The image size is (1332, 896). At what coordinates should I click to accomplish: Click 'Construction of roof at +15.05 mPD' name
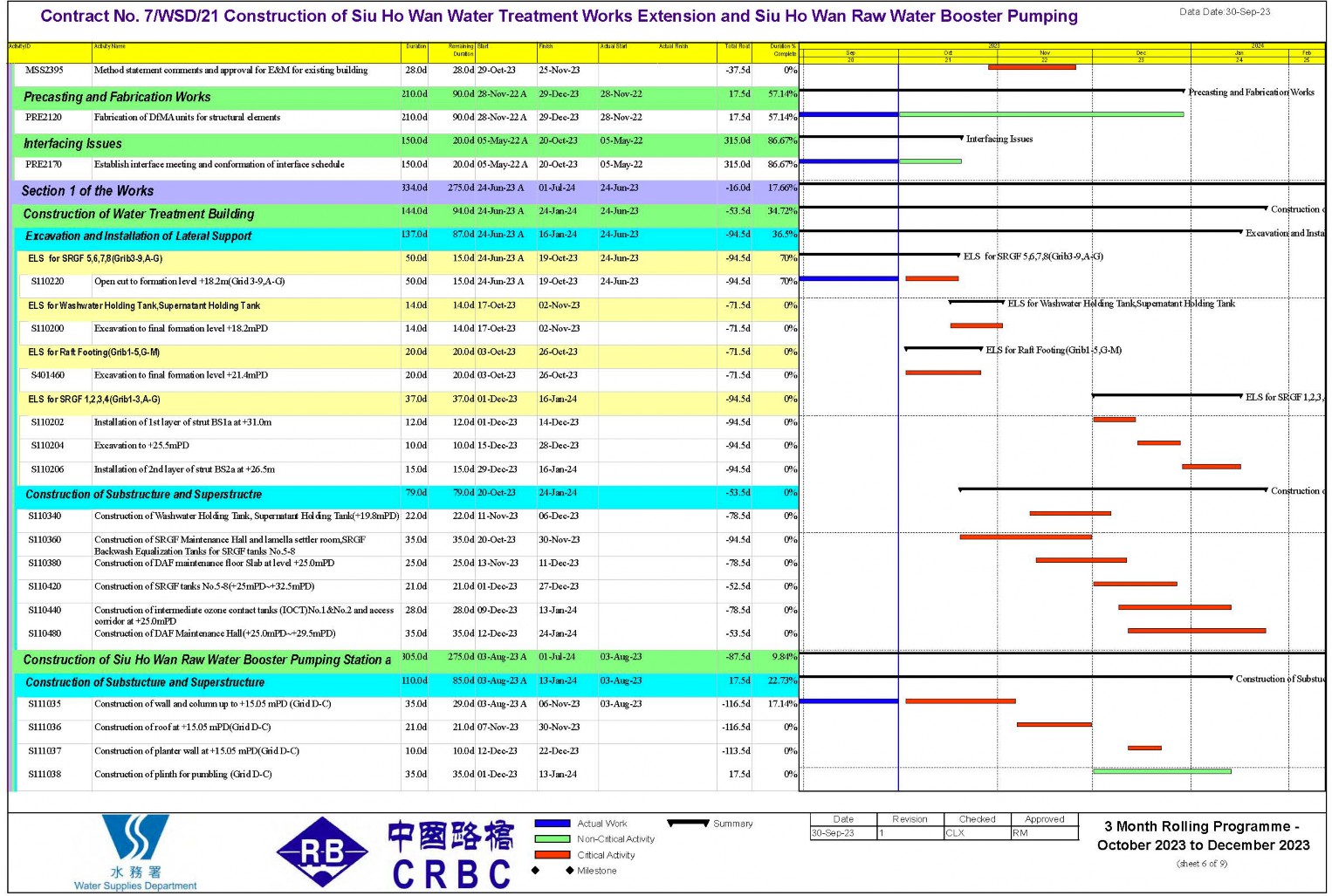tap(182, 728)
